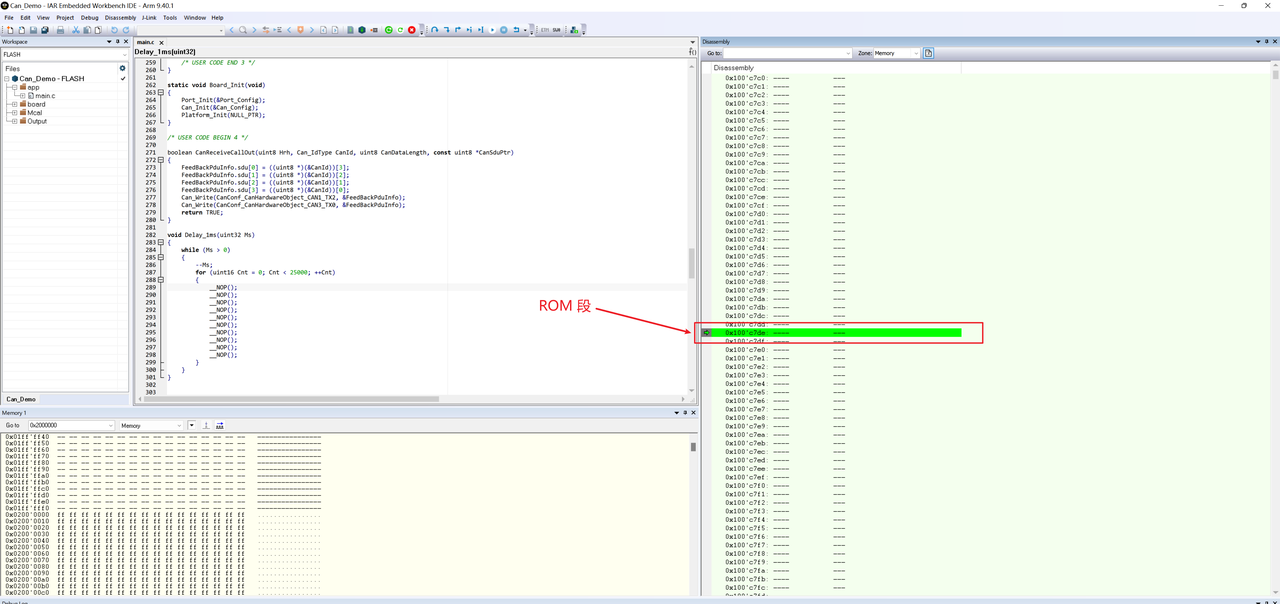Click the New Document toolbar icon
The height and width of the screenshot is (604, 1280).
click(x=10, y=30)
